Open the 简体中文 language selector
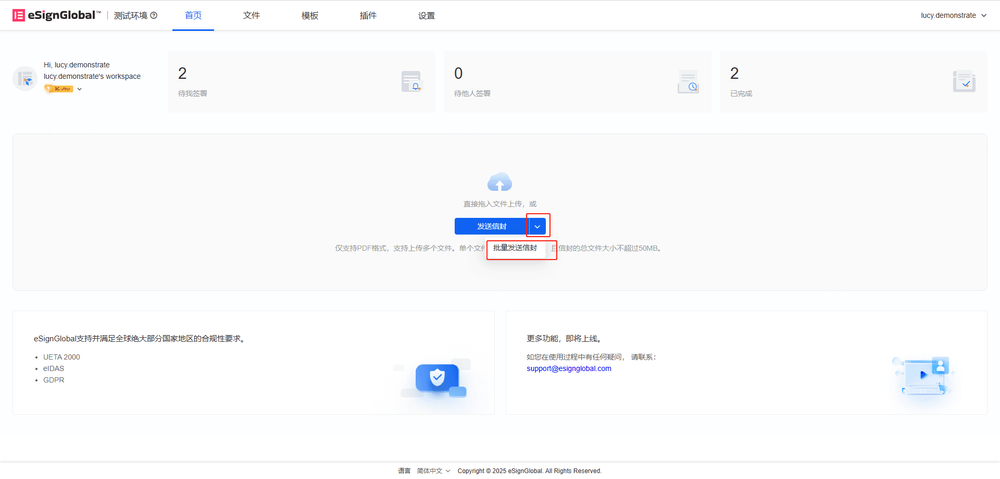This screenshot has height=479, width=1000. pos(433,471)
